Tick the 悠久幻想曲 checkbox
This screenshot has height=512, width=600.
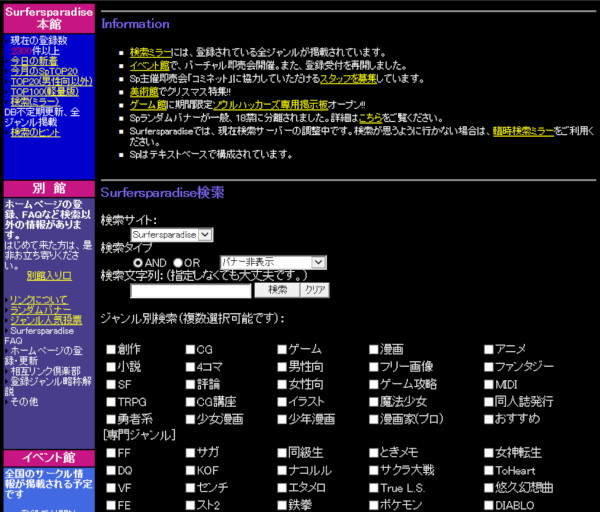[489, 488]
